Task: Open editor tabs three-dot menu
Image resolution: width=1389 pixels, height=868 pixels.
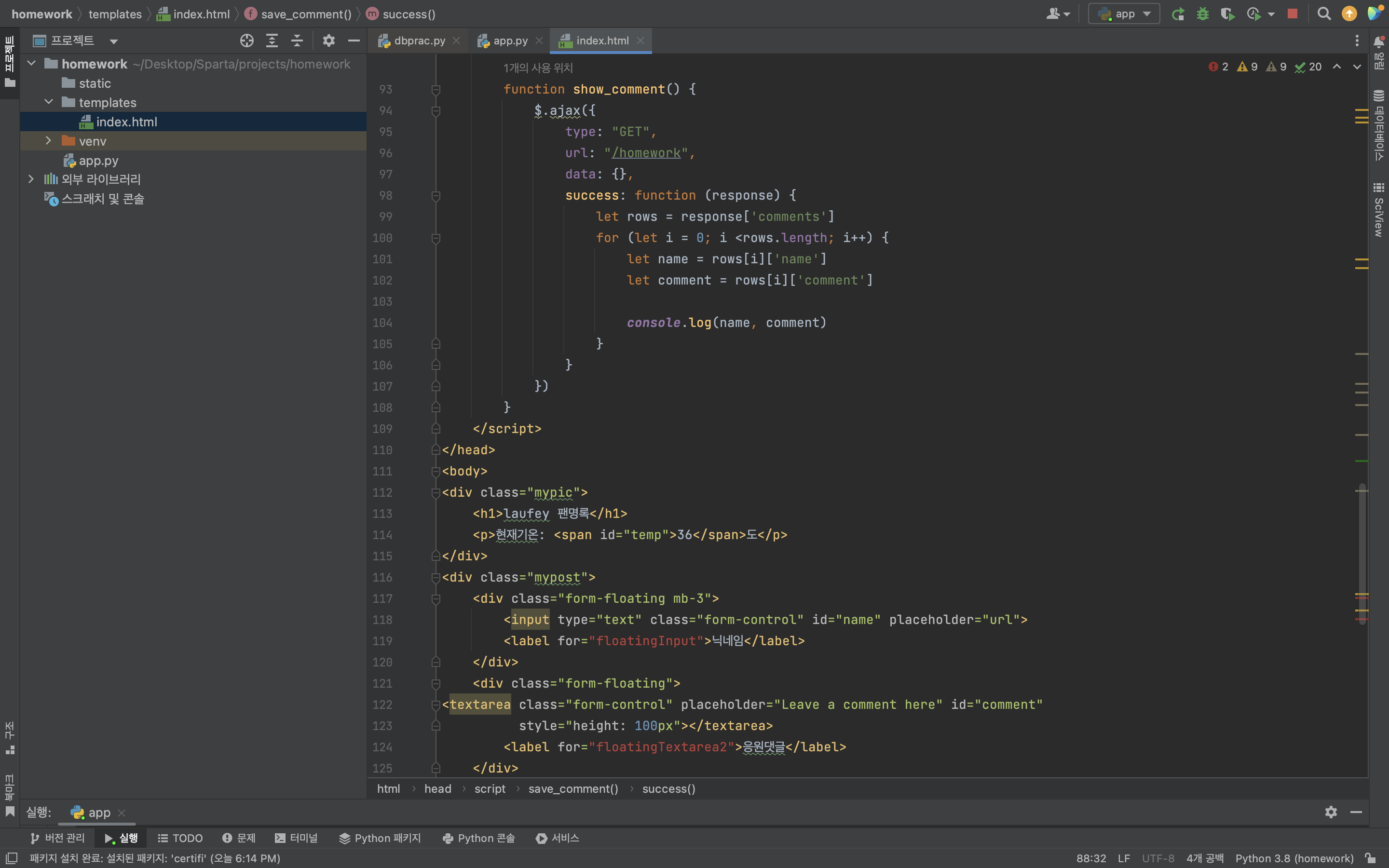Action: click(1357, 41)
